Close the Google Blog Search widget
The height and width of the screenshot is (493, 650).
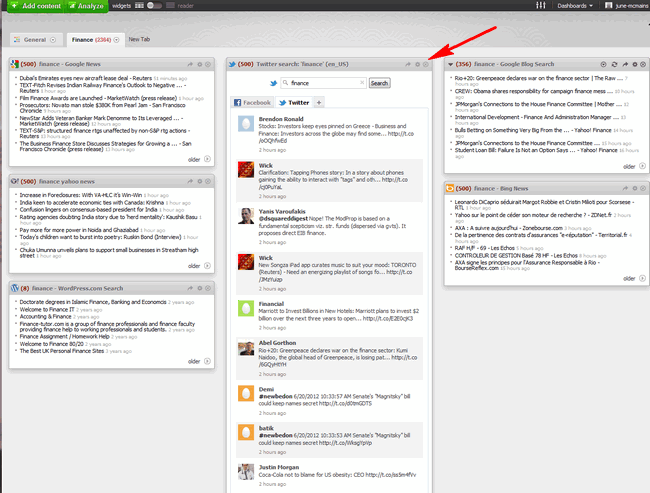point(643,64)
